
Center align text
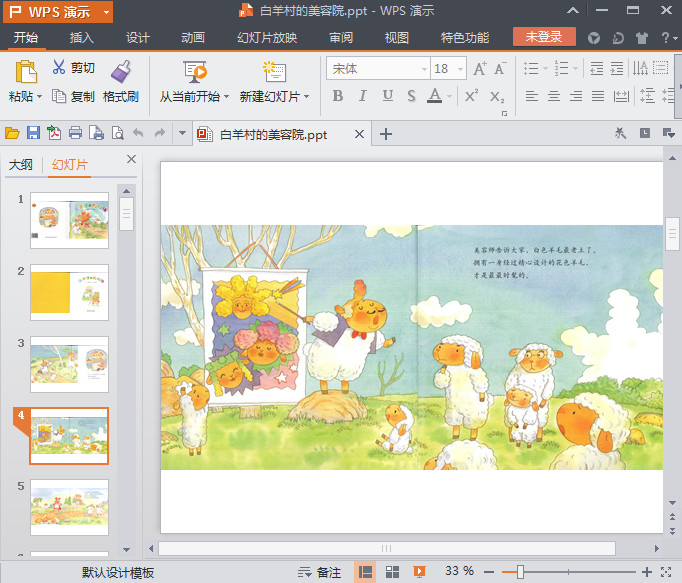554,96
